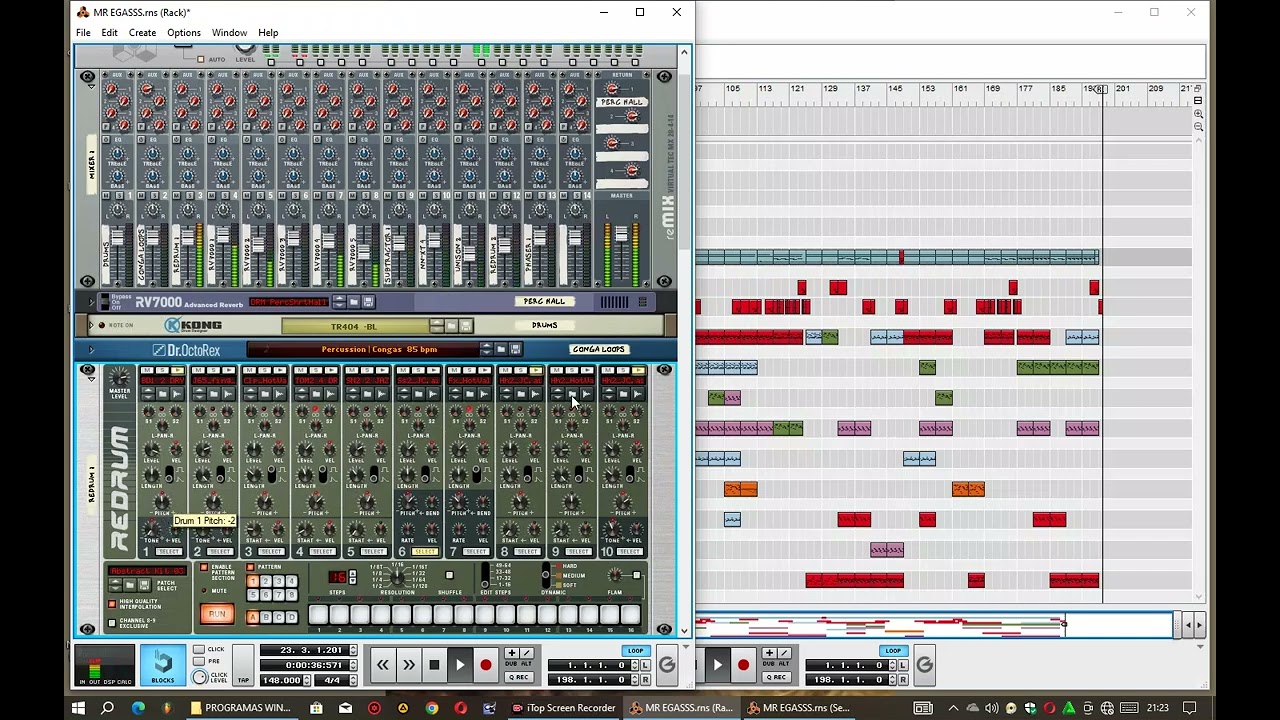Select Redrum pattern bank B
The image size is (1280, 720).
coord(265,617)
